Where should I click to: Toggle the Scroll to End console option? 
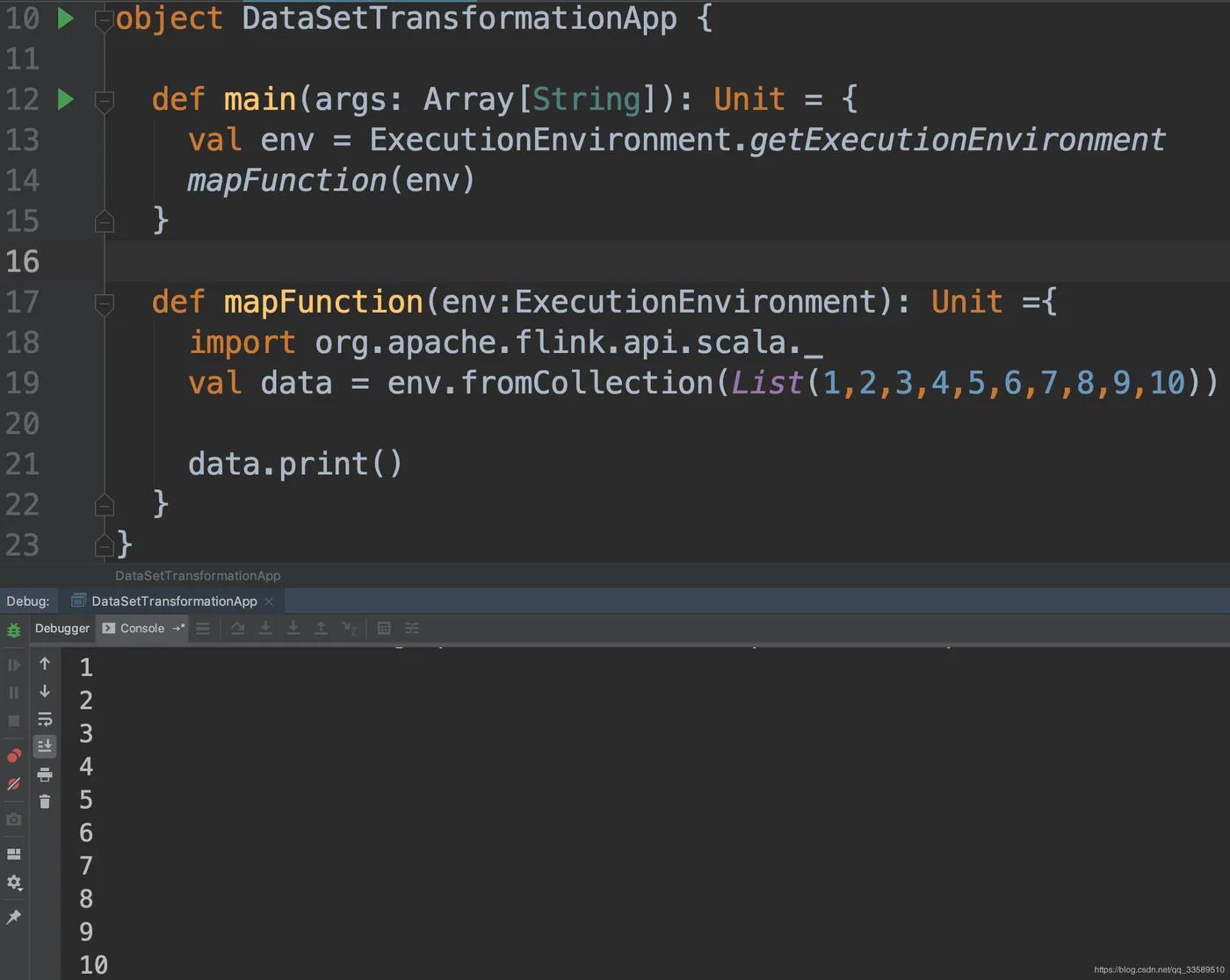click(45, 746)
